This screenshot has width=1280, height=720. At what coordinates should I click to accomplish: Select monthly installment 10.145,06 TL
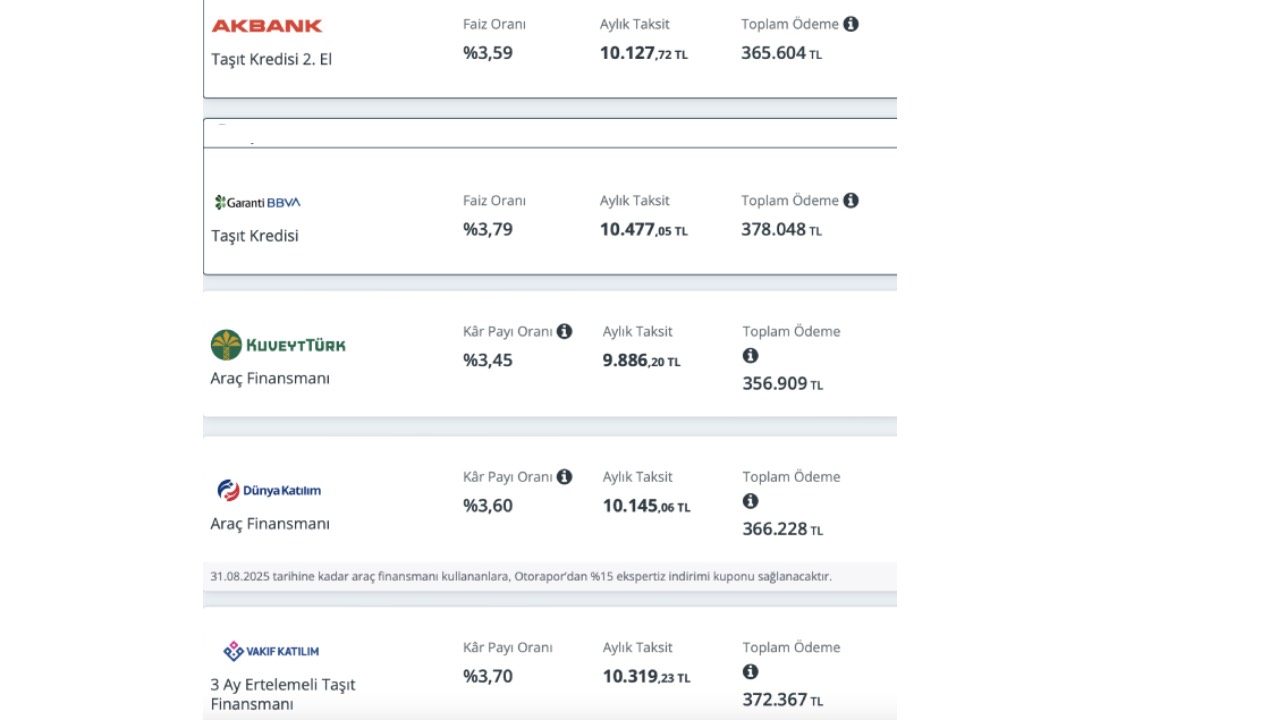pos(647,507)
